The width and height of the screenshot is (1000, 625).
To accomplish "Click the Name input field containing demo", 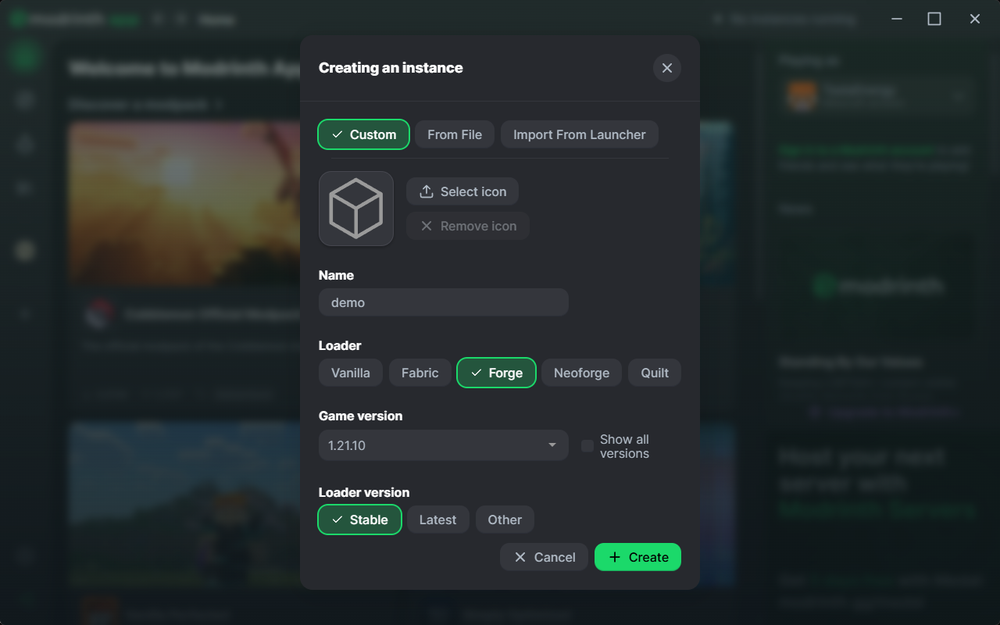I will [443, 301].
